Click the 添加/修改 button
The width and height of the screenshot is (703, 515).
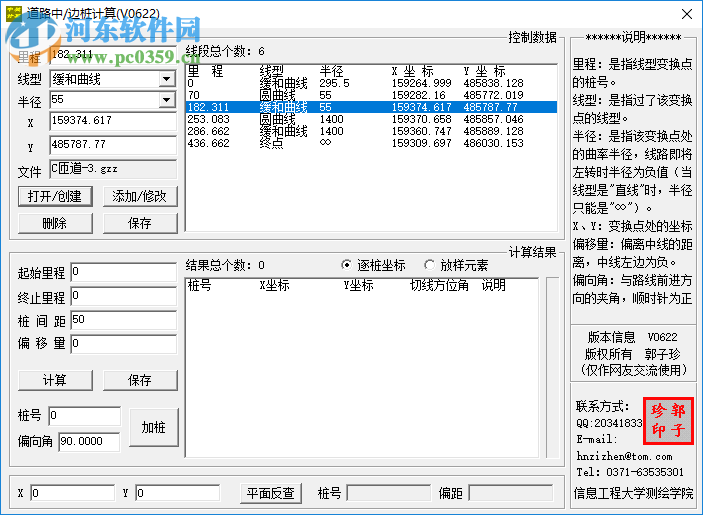point(140,196)
